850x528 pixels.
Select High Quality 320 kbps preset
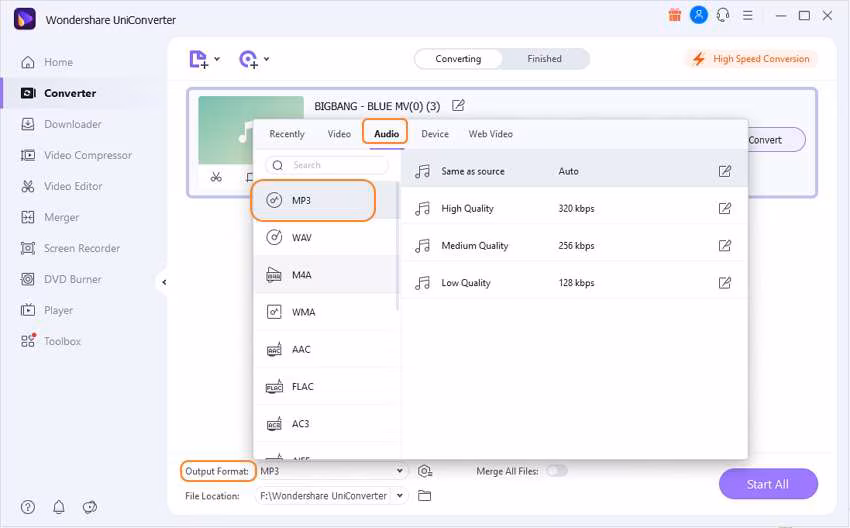coord(575,208)
